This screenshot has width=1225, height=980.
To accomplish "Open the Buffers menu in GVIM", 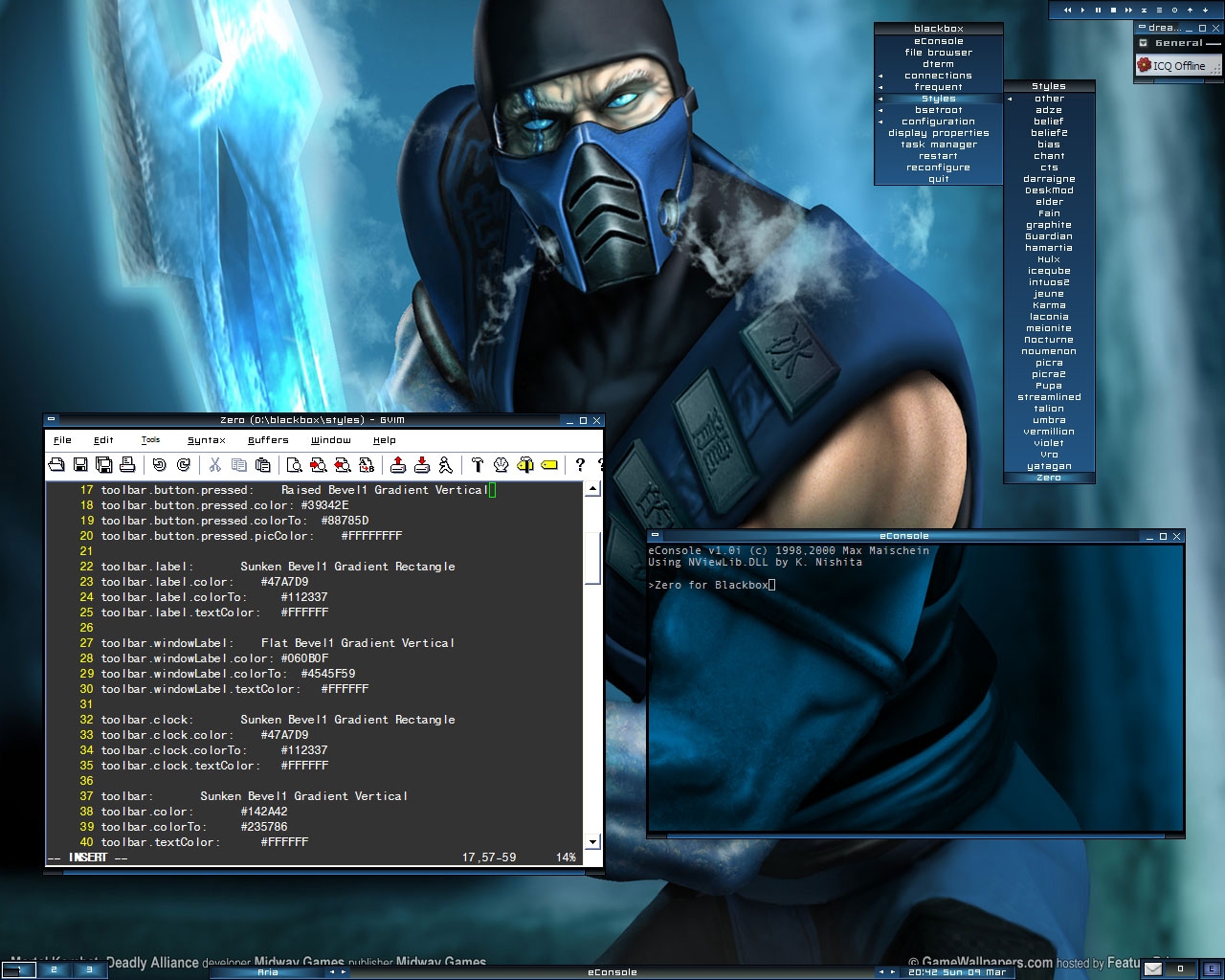I will 268,440.
